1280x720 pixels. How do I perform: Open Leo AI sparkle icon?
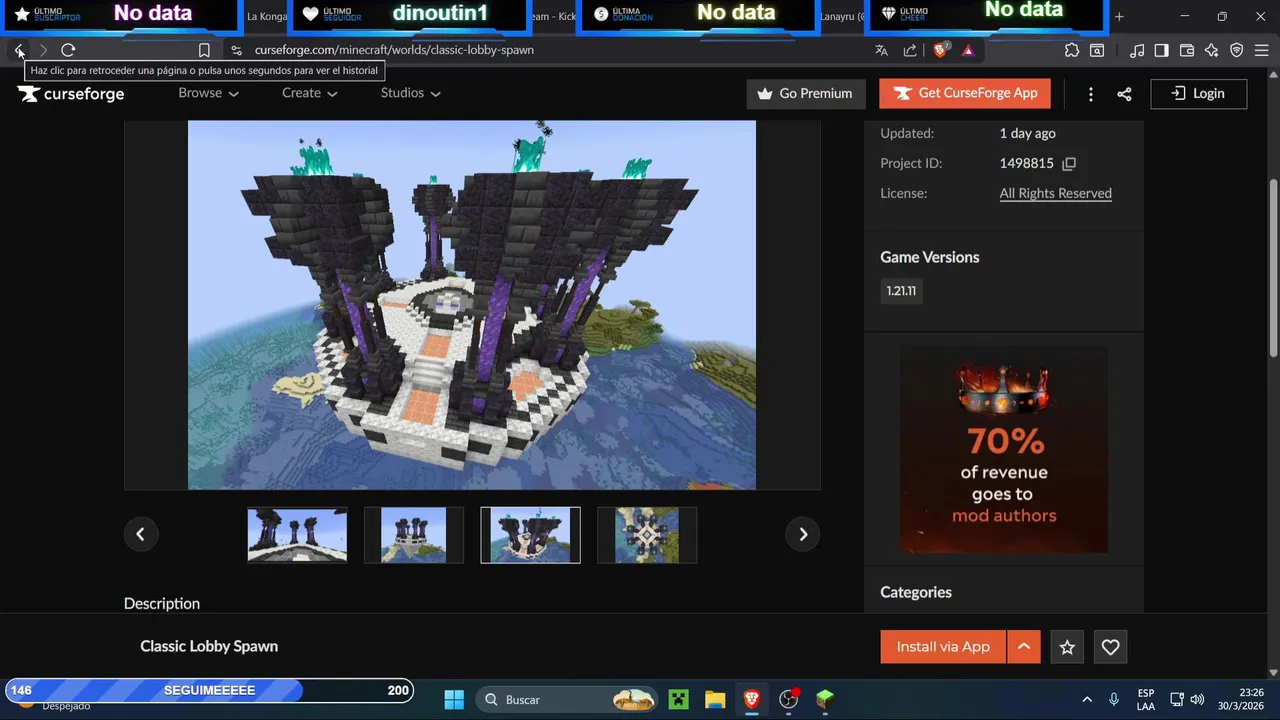pyautogui.click(x=1212, y=50)
